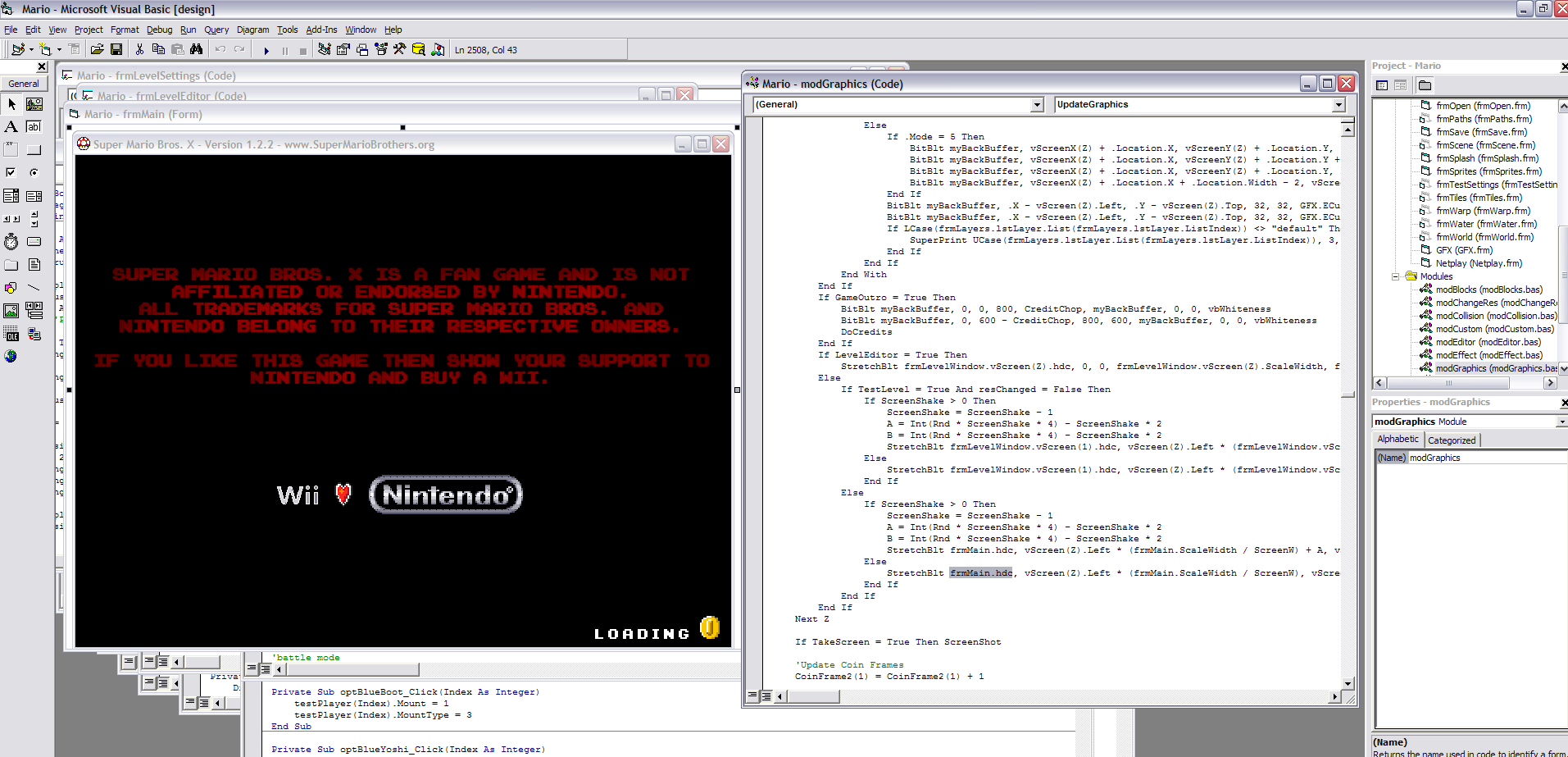Screen dimensions: 1568x757
Task: Open the Debug menu
Action: click(x=160, y=30)
